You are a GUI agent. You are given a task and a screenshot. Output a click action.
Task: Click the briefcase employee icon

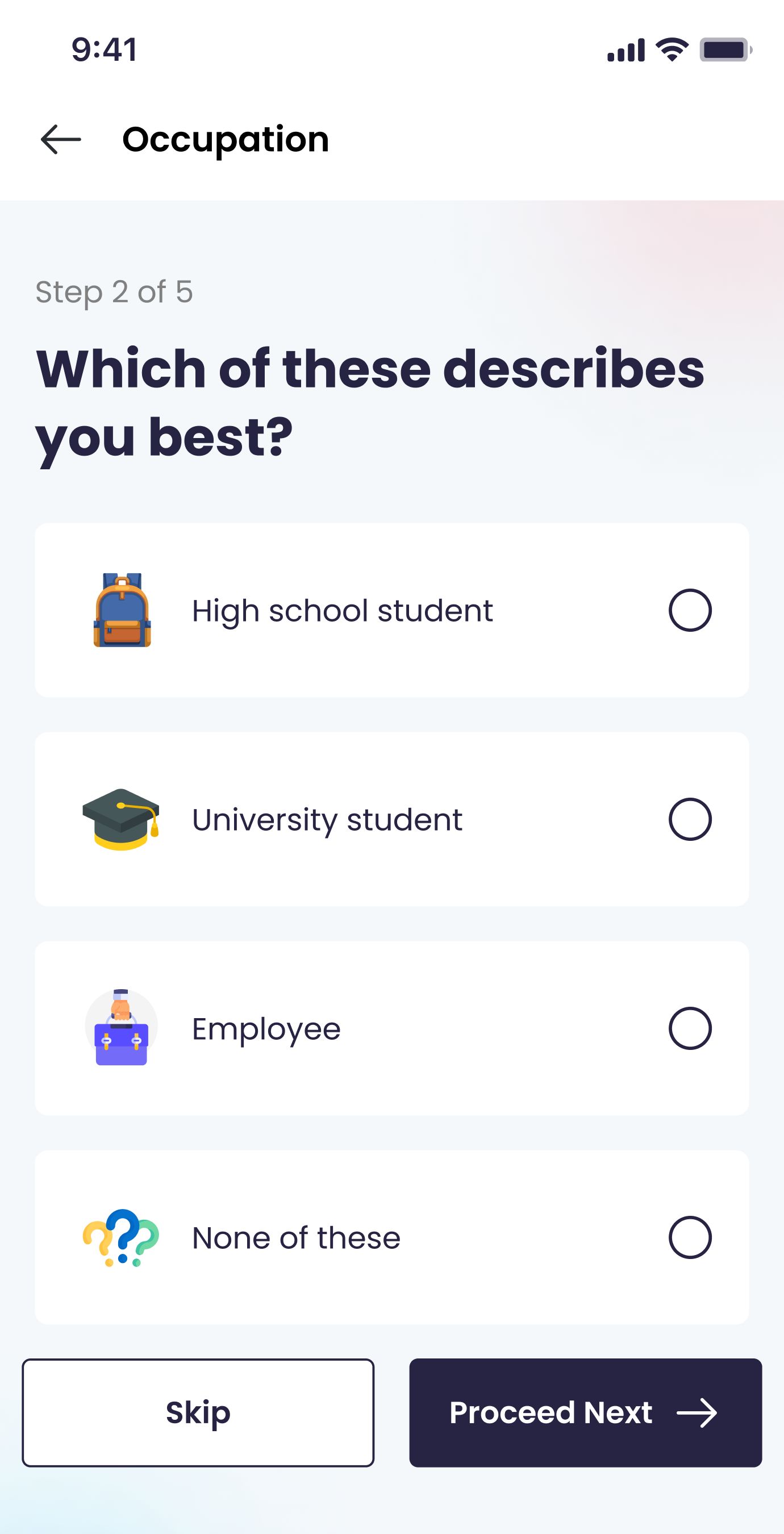pos(122,1028)
